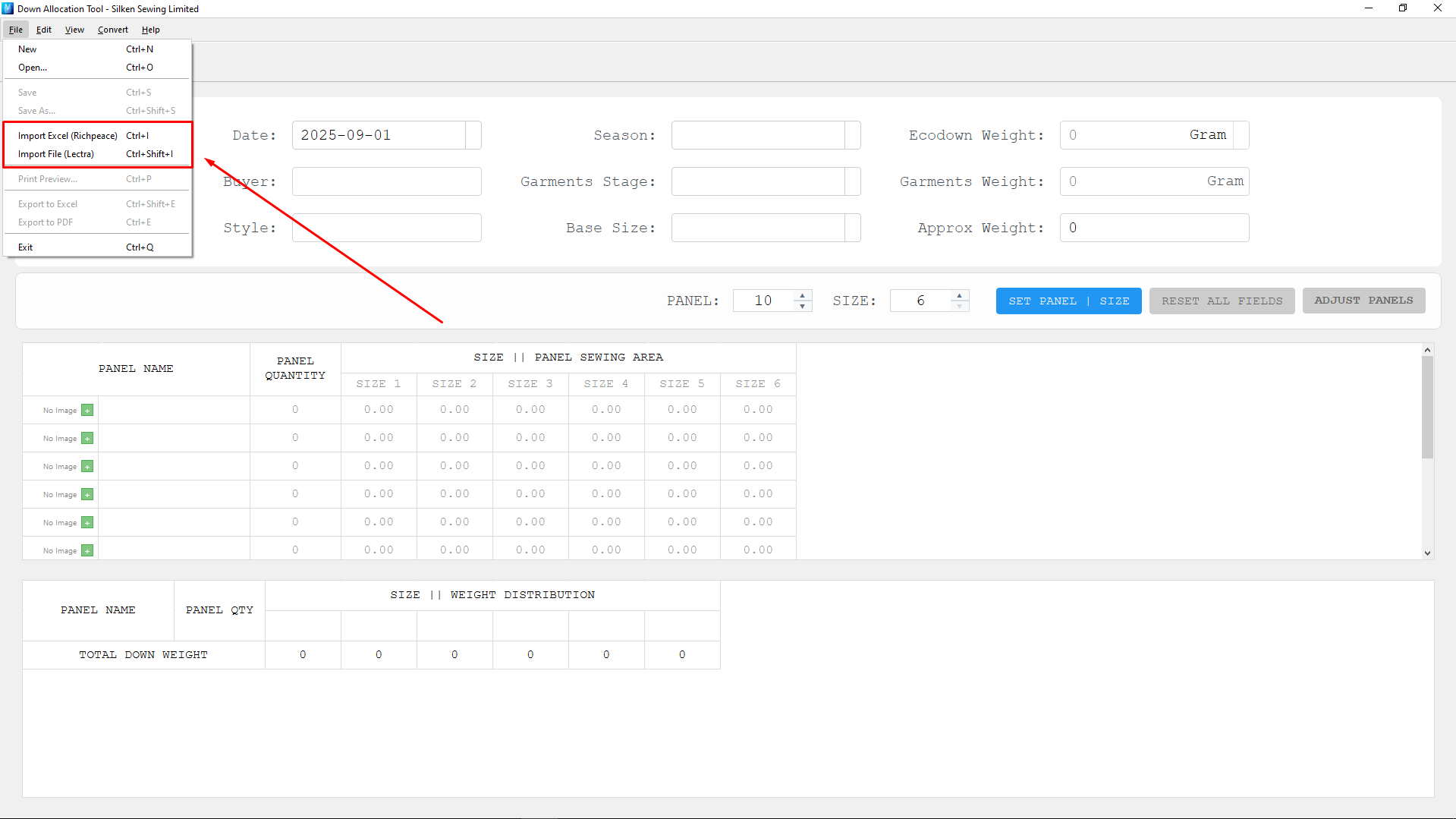This screenshot has height=819, width=1456.
Task: Decrease the SIZE count with down arrow
Action: pos(959,306)
